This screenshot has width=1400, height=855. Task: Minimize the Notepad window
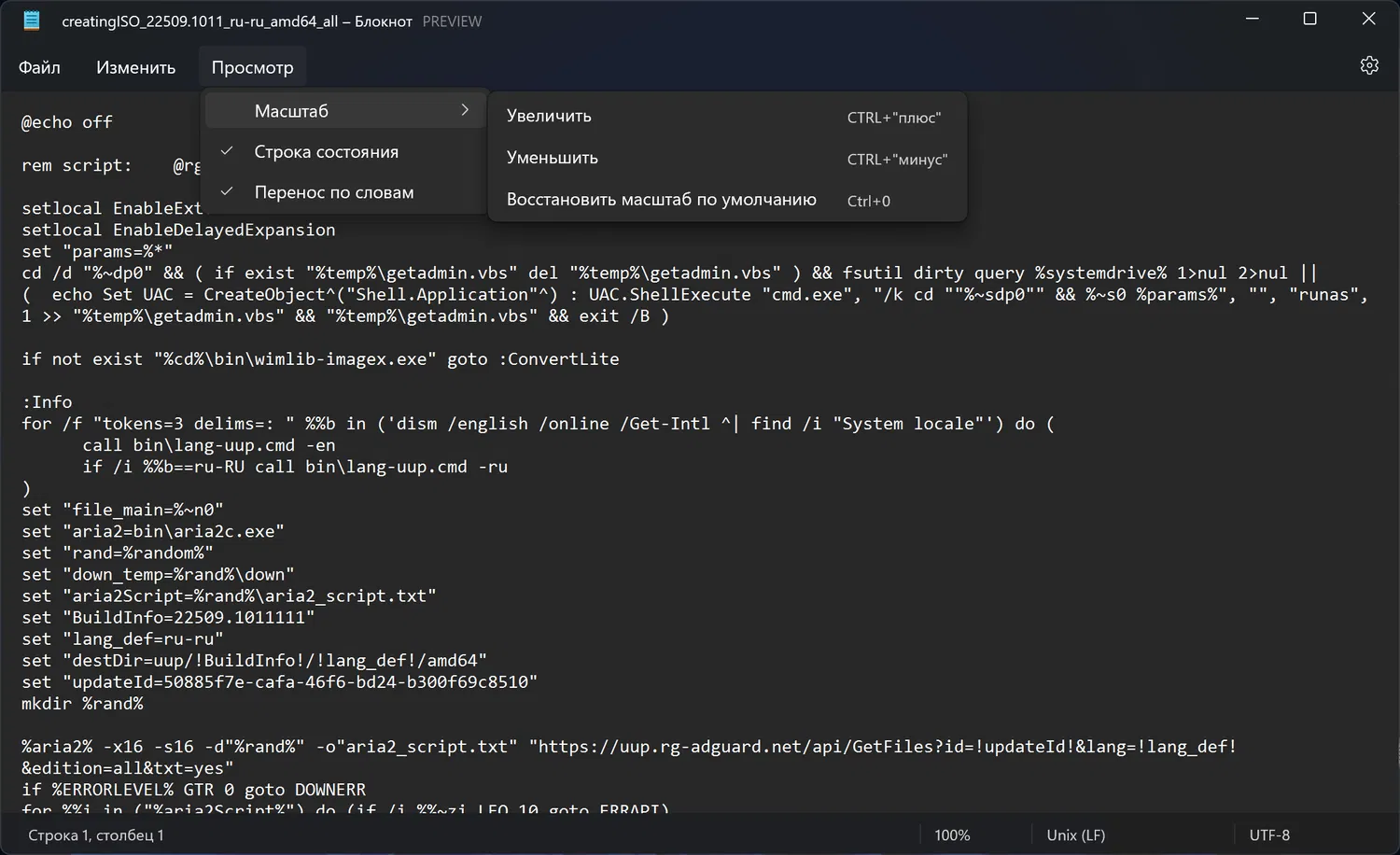pyautogui.click(x=1252, y=20)
